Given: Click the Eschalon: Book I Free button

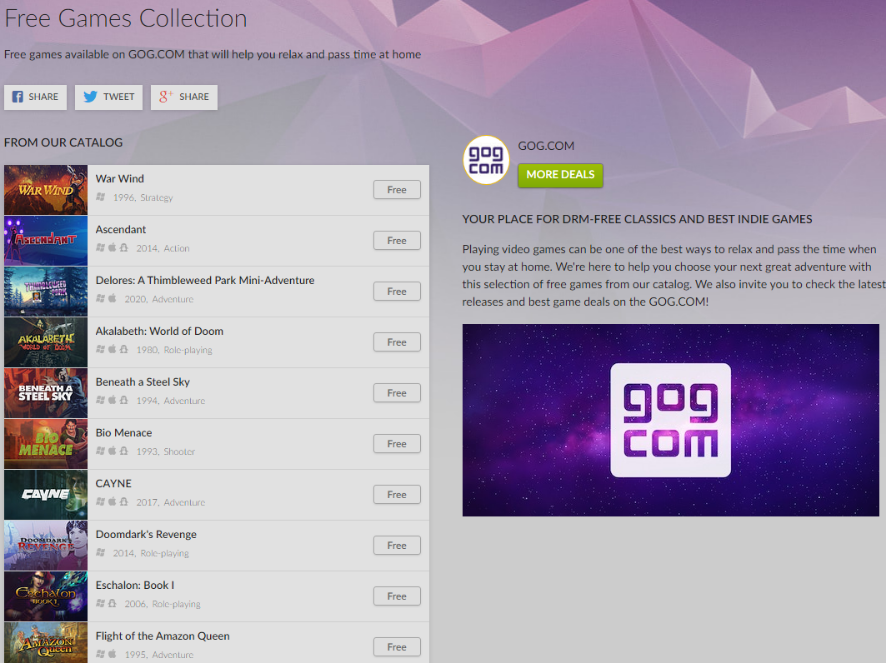Looking at the screenshot, I should point(397,596).
